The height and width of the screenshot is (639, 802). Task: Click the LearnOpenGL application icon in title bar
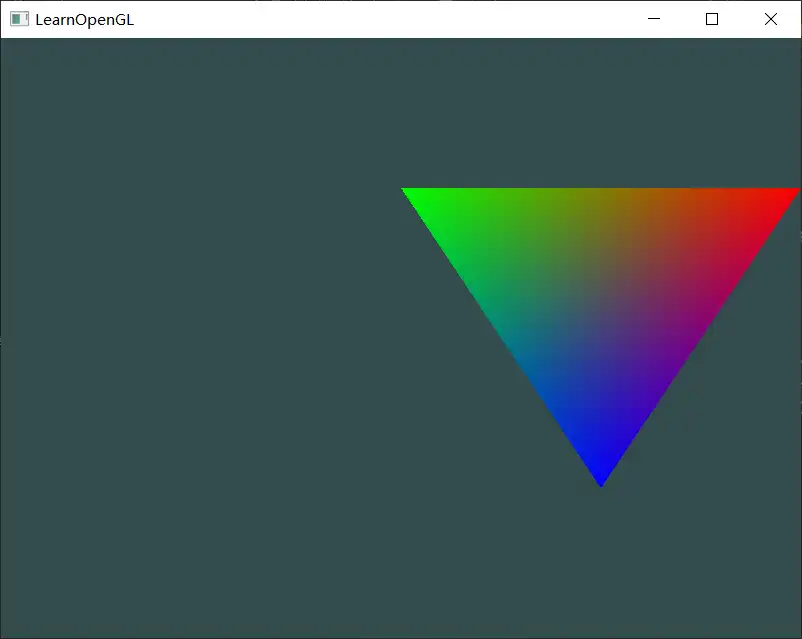point(17,18)
